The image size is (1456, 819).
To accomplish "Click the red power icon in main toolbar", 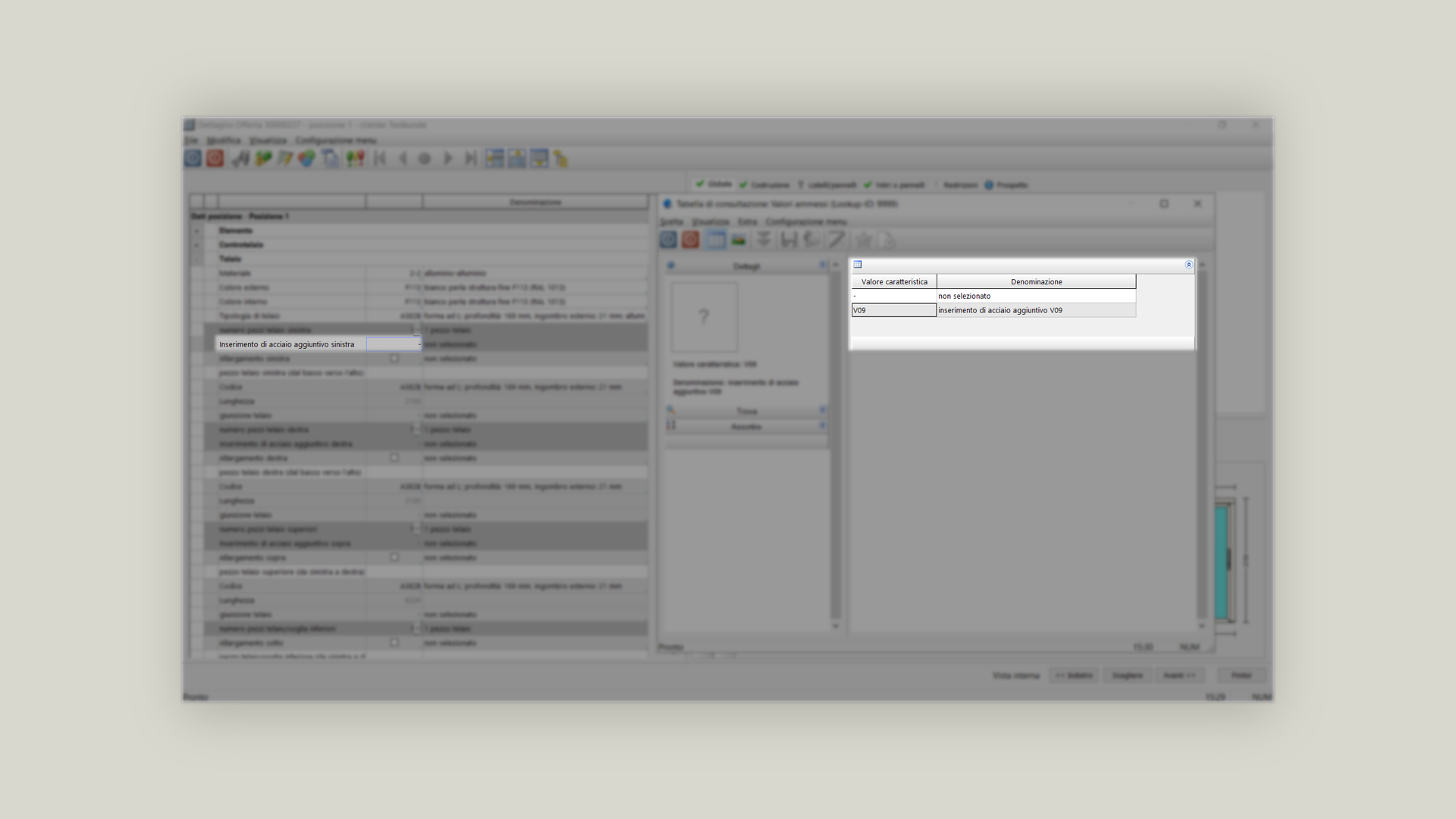I will [215, 158].
